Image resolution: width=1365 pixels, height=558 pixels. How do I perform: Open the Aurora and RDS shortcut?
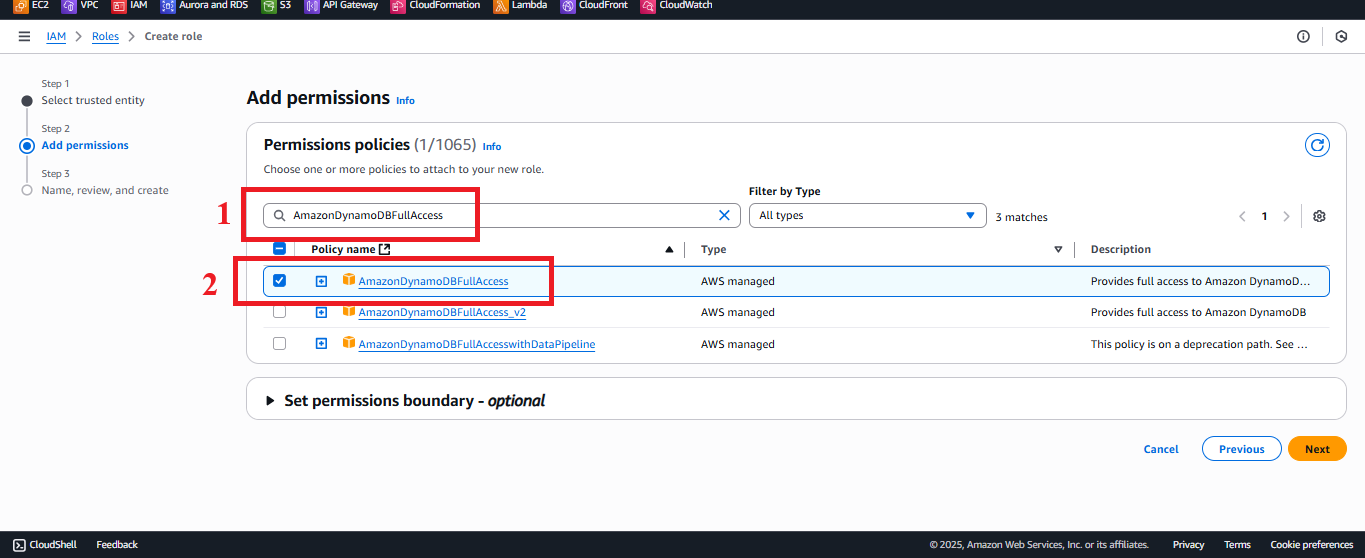click(204, 6)
